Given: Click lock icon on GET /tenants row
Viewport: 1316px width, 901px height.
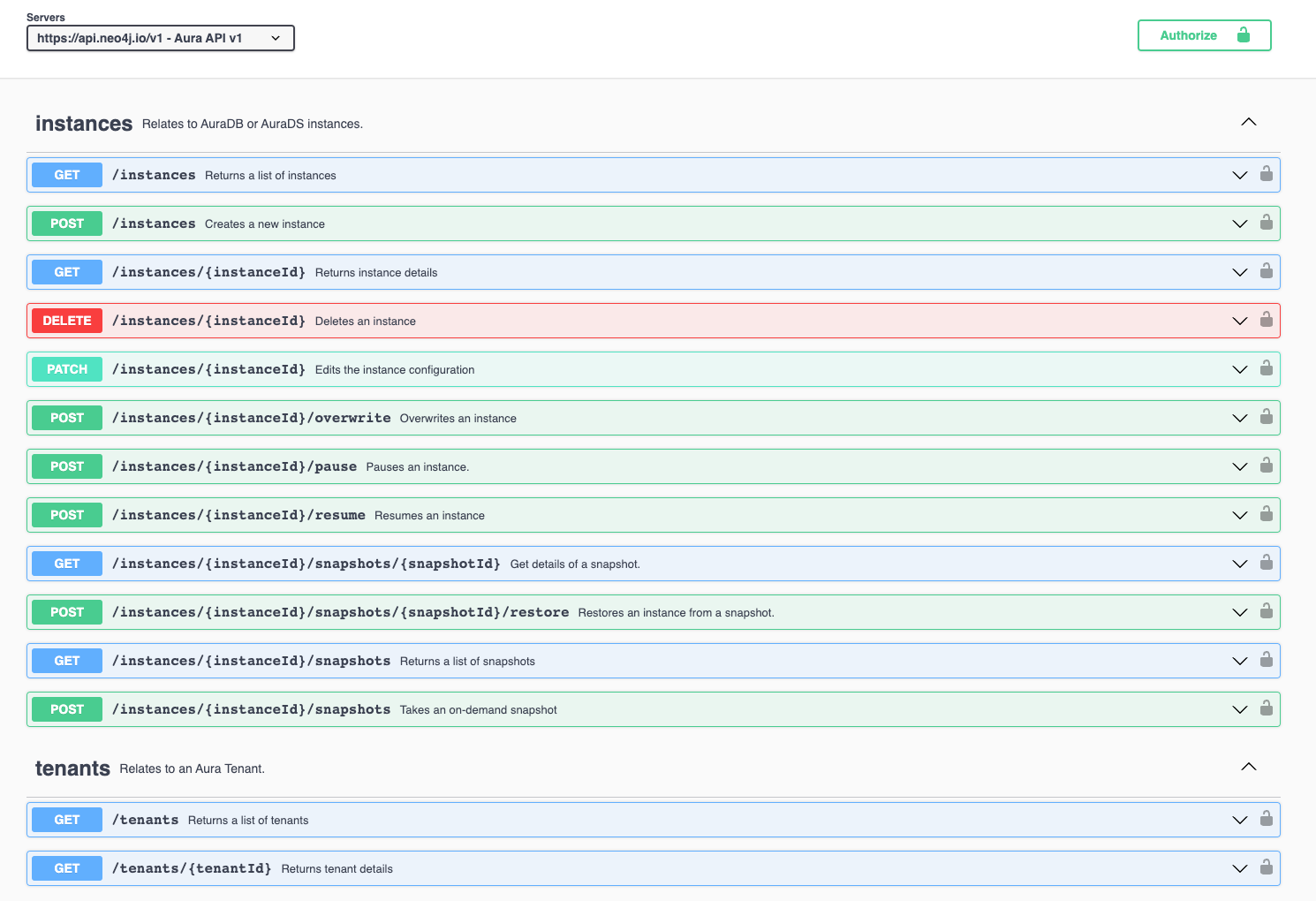Looking at the screenshot, I should tap(1267, 818).
